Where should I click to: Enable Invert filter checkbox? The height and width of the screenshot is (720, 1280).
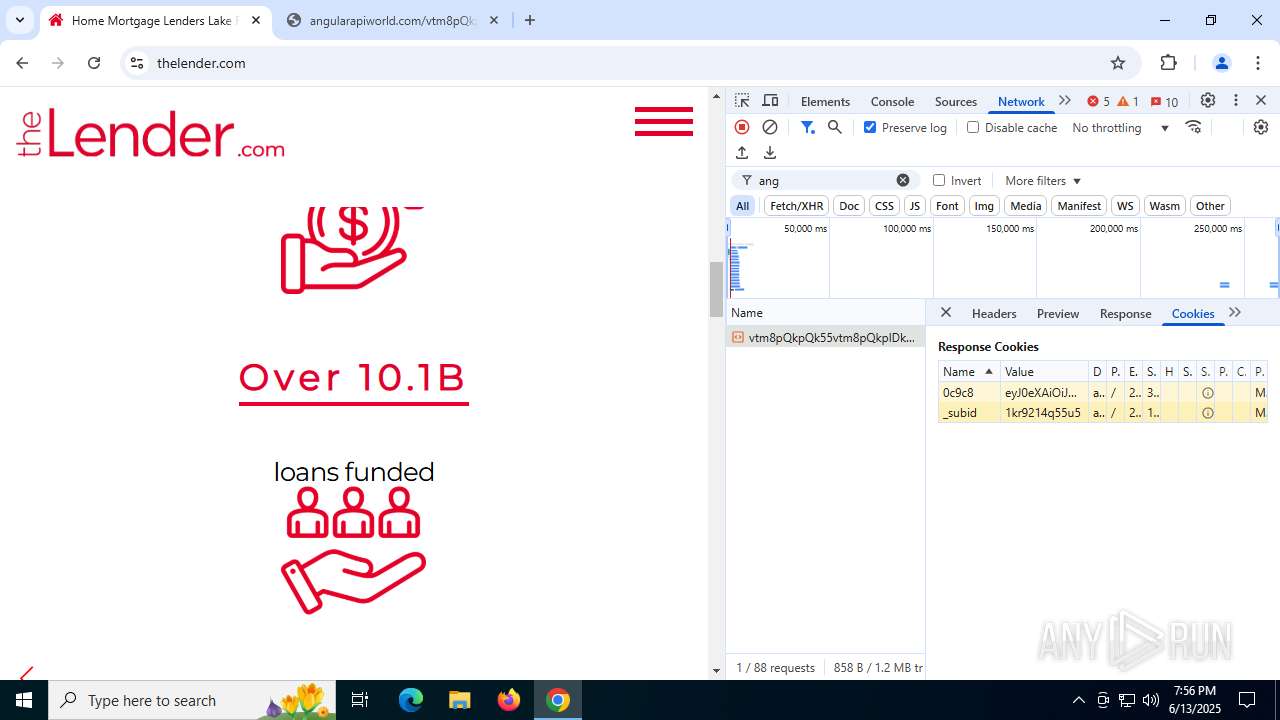click(939, 180)
